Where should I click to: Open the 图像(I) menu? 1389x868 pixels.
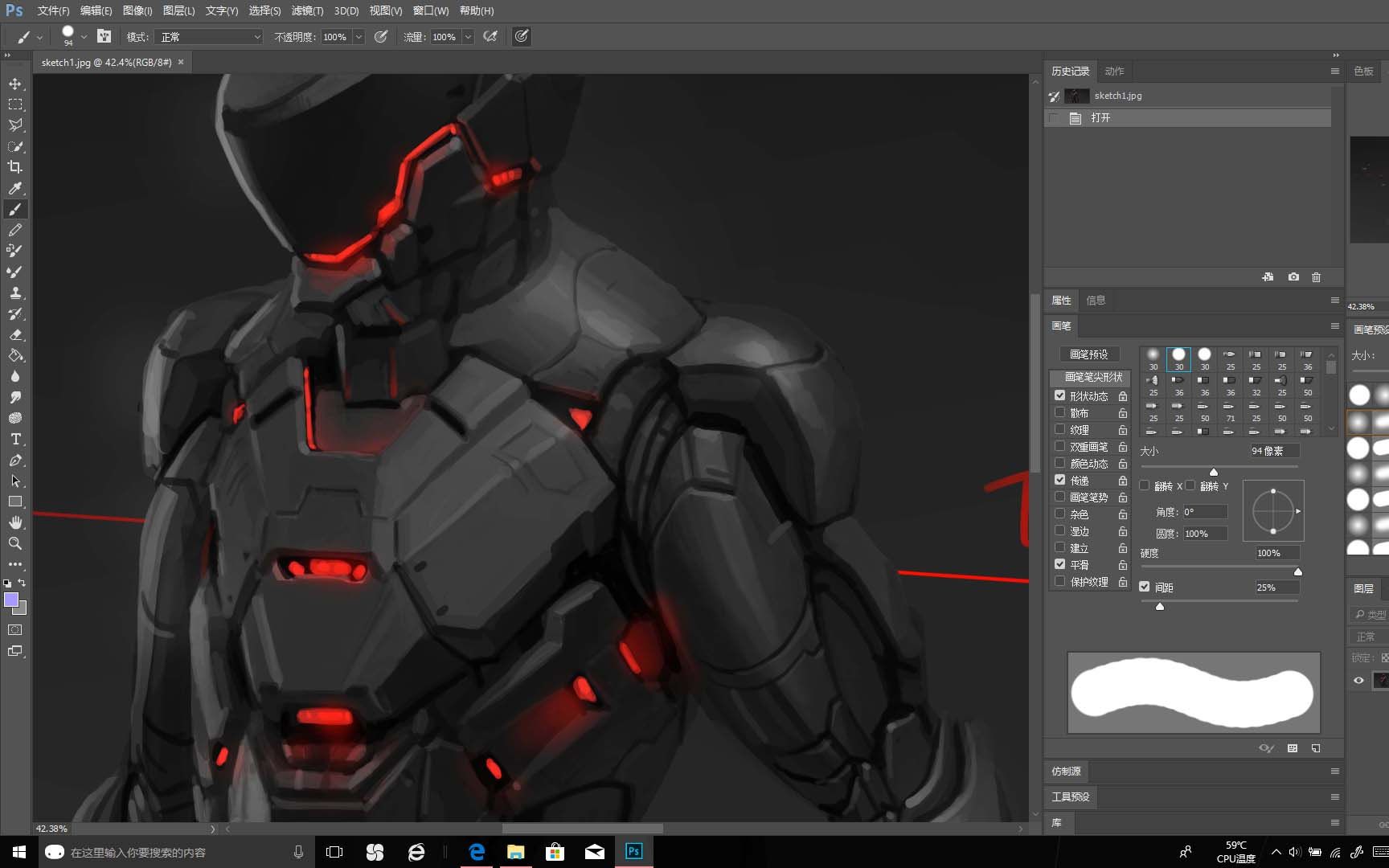tap(137, 10)
